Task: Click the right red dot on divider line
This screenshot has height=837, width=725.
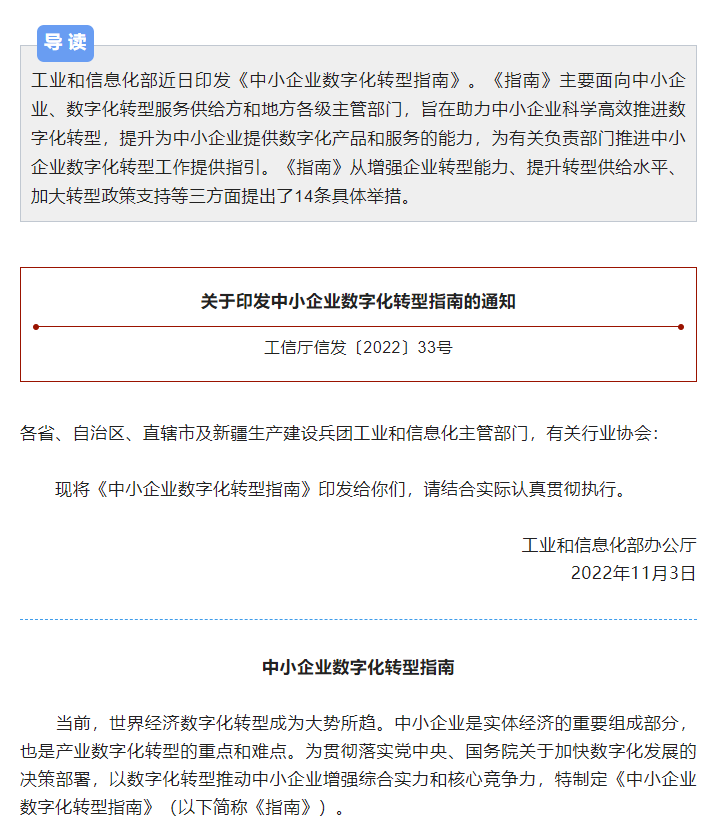Action: point(681,327)
